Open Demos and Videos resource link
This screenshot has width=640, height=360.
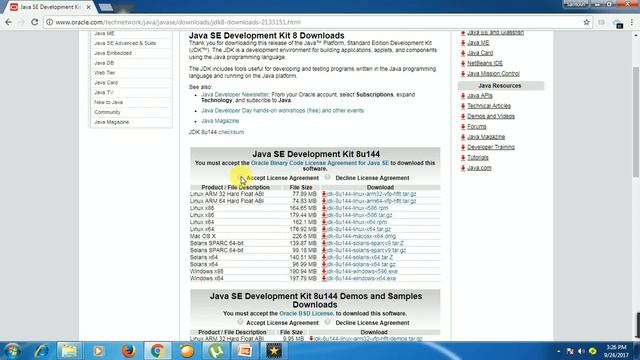491,116
